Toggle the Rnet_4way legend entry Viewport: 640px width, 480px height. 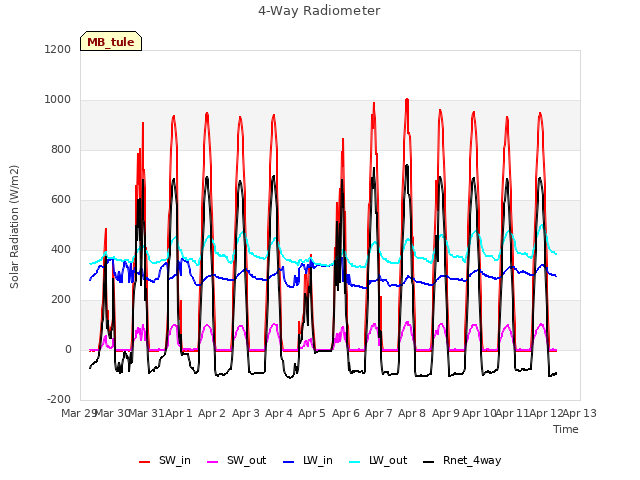(462, 460)
